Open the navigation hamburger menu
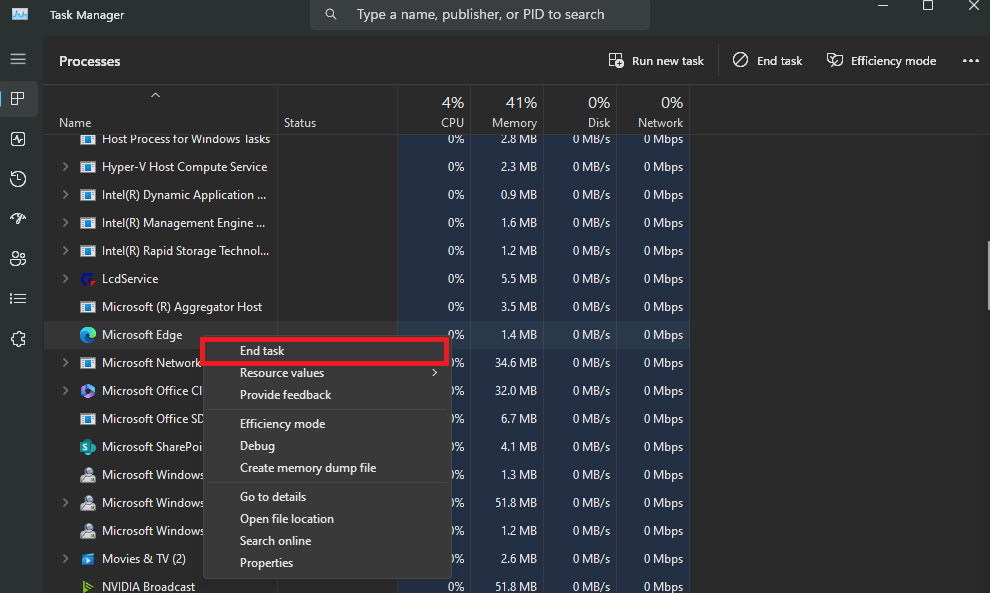Image resolution: width=990 pixels, height=593 pixels. 17,59
